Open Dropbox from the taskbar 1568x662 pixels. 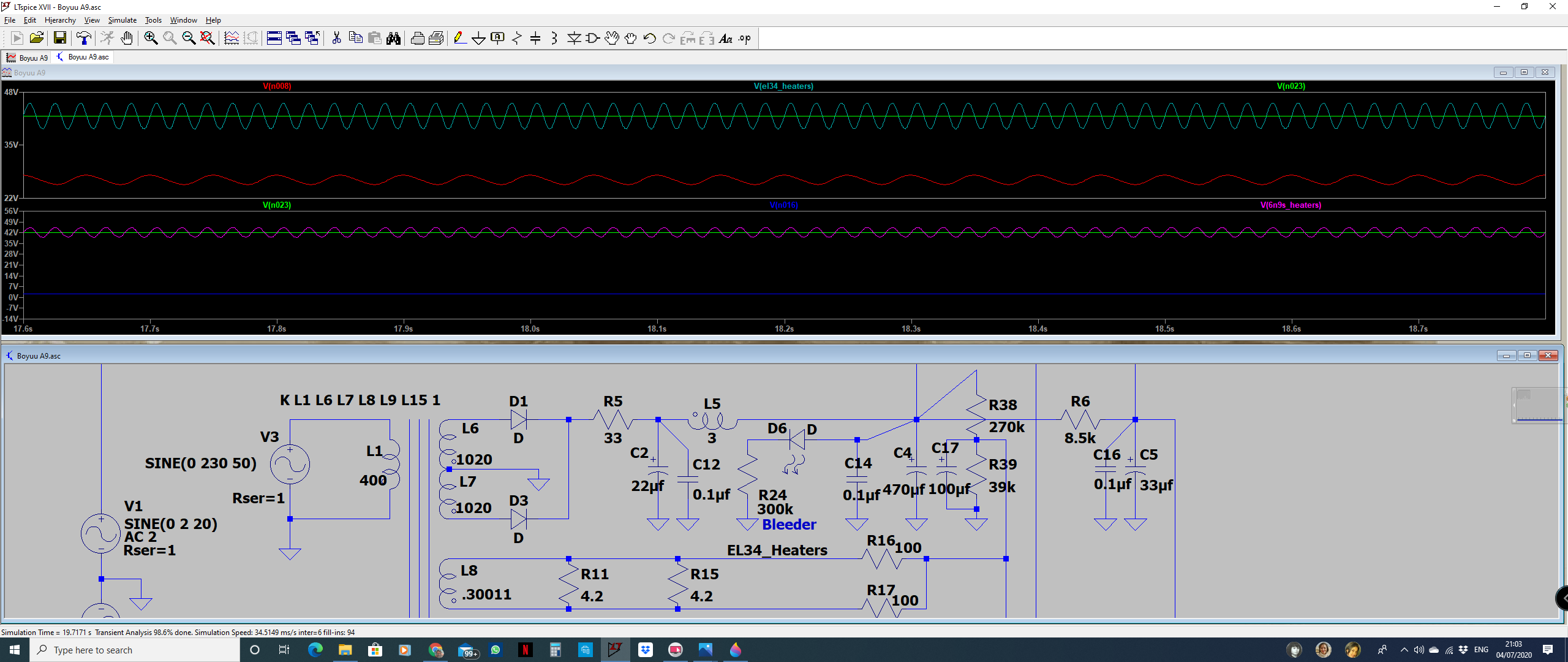coord(645,650)
